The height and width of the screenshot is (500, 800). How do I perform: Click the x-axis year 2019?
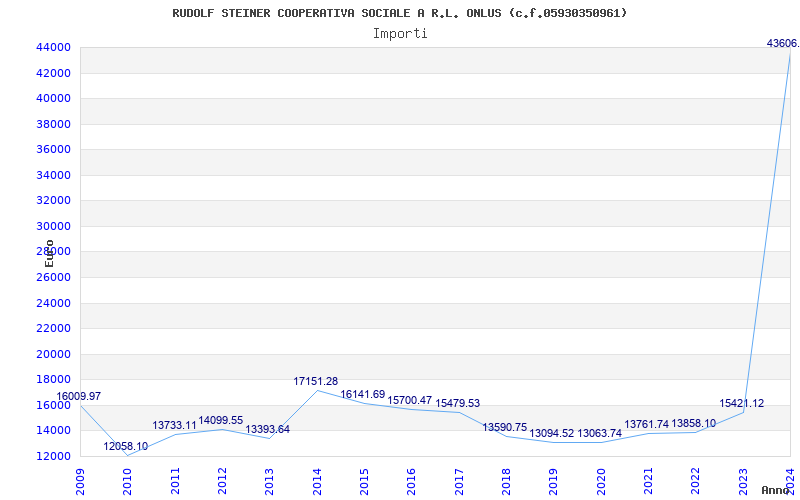[554, 482]
